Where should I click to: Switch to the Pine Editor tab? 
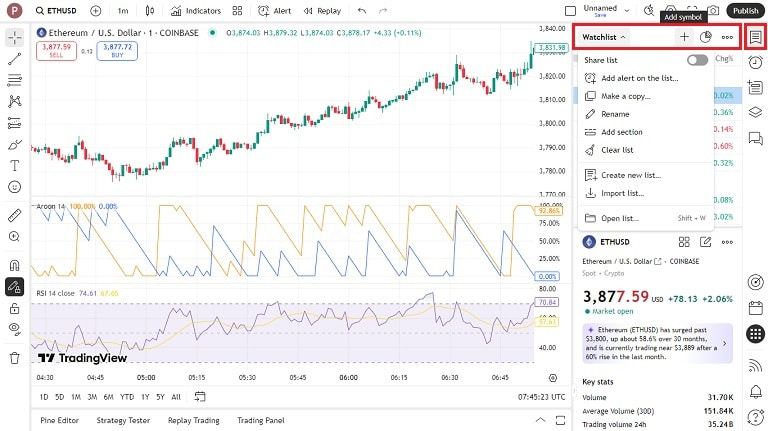[59, 420]
